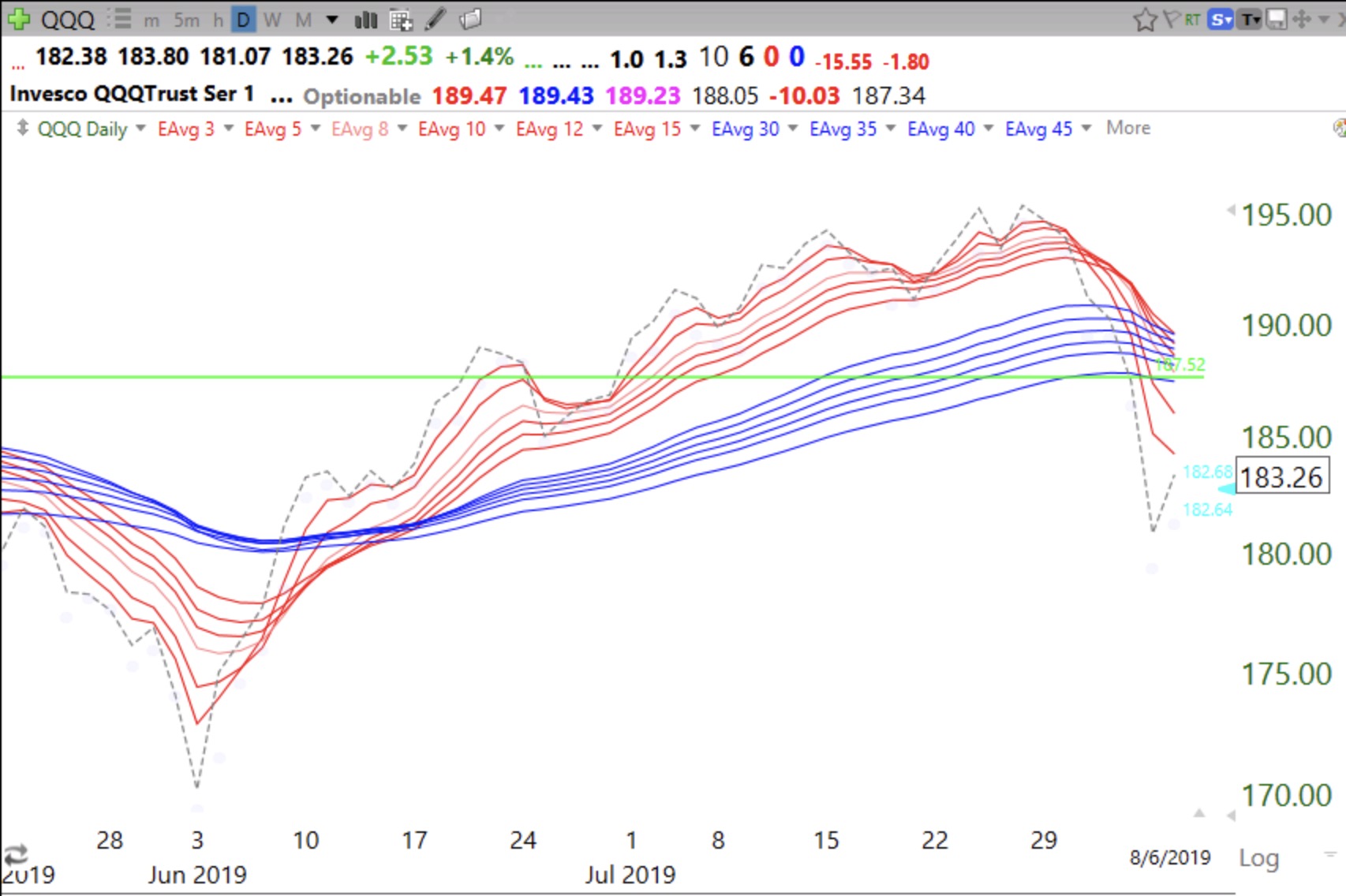The width and height of the screenshot is (1346, 896).
Task: Click the EAvg 45 label
Action: (x=1038, y=129)
